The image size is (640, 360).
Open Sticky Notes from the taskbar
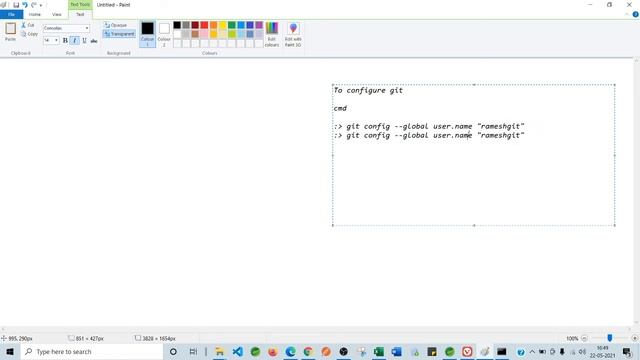tap(432, 351)
